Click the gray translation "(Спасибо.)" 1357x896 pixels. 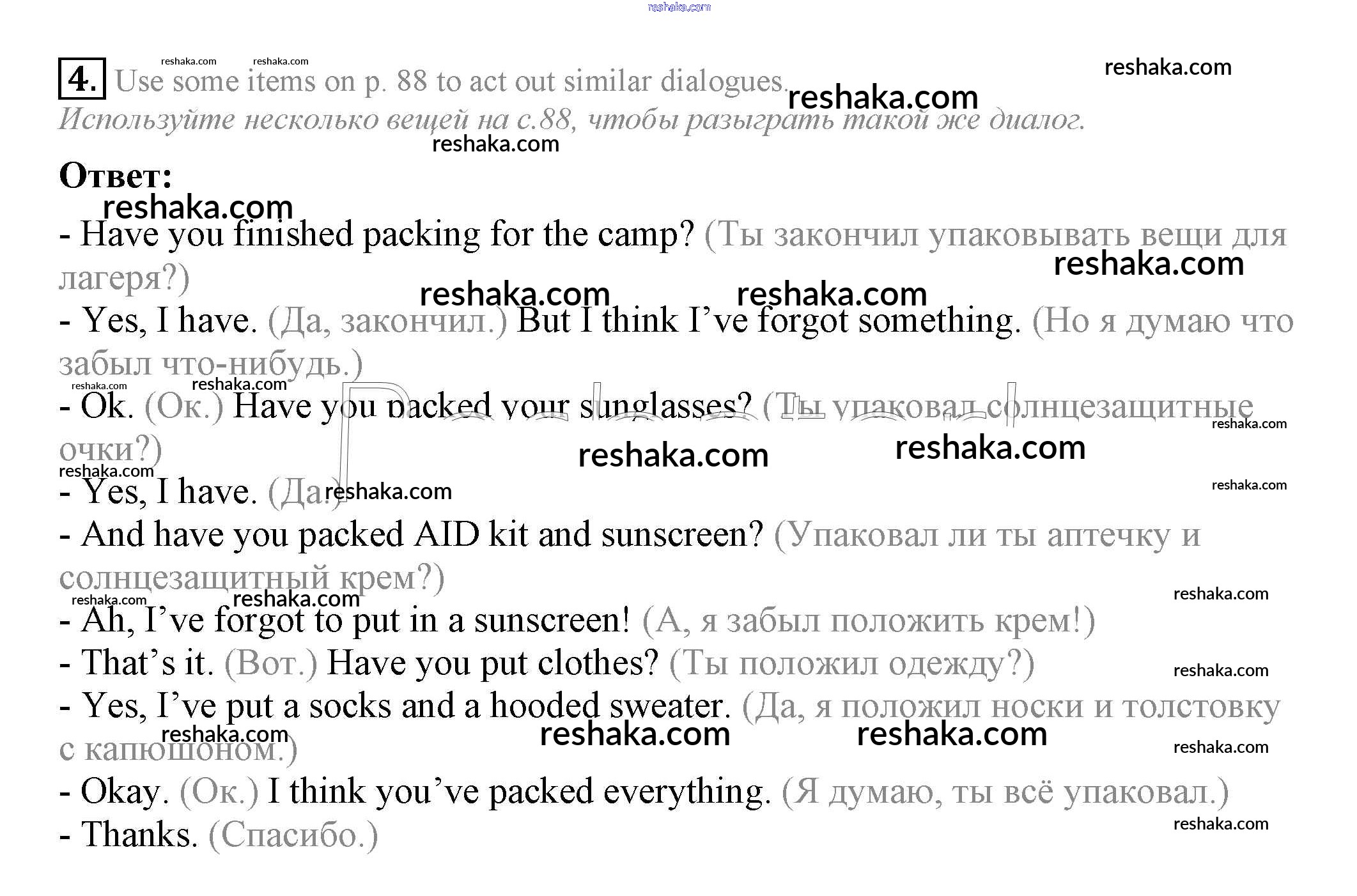pos(293,835)
